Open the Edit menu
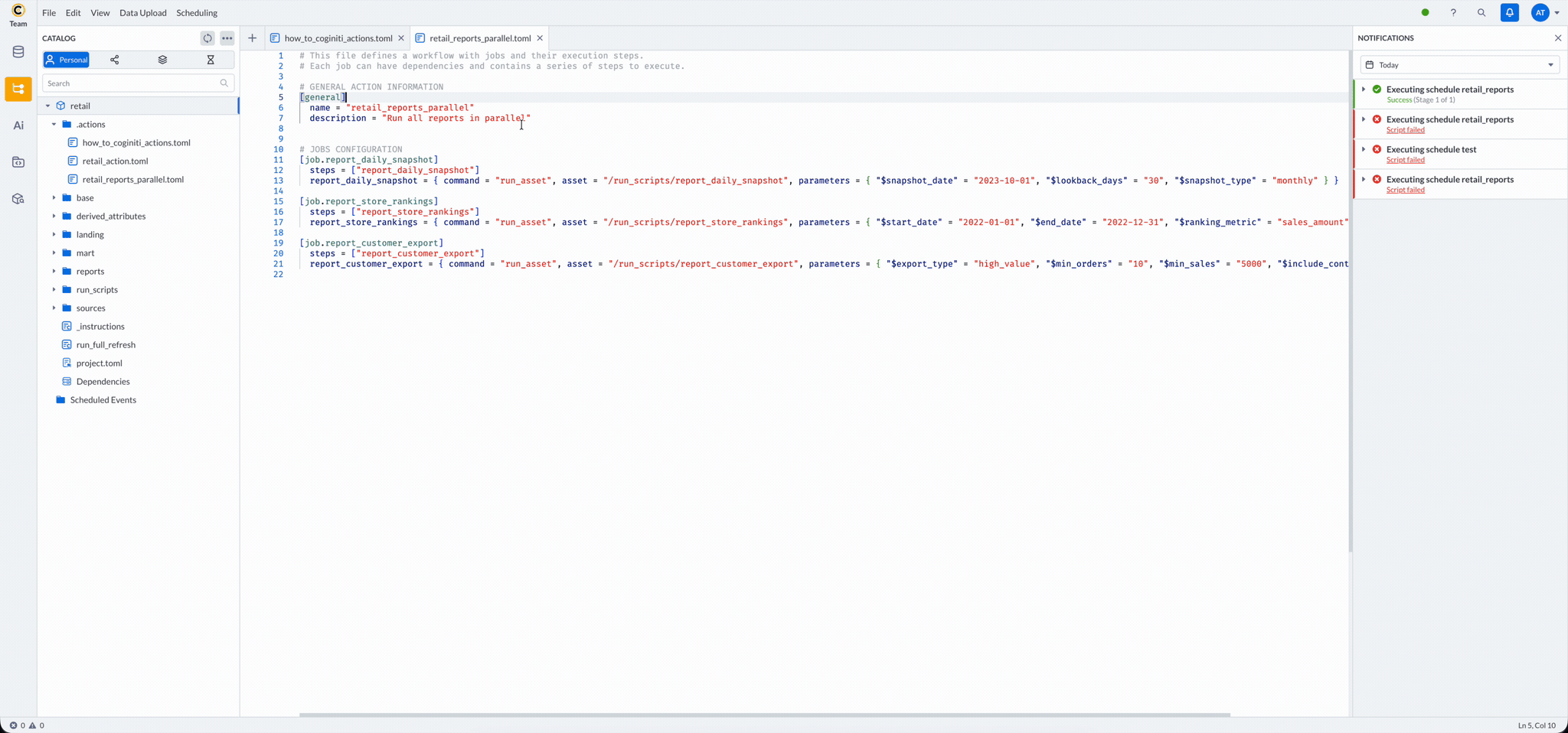The width and height of the screenshot is (1568, 733). [x=73, y=13]
